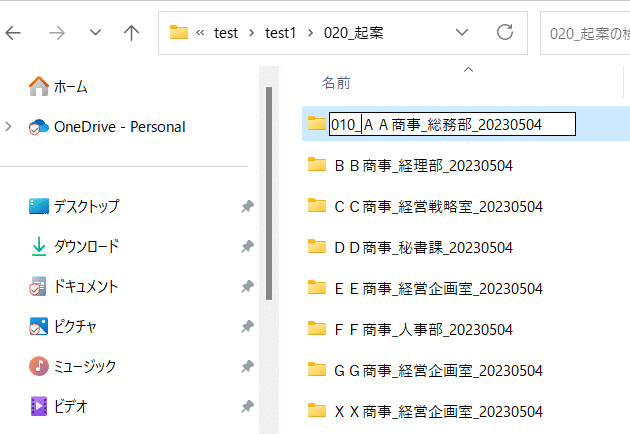Click the Music note icon in sidebar
630x434 pixels.
tap(39, 366)
